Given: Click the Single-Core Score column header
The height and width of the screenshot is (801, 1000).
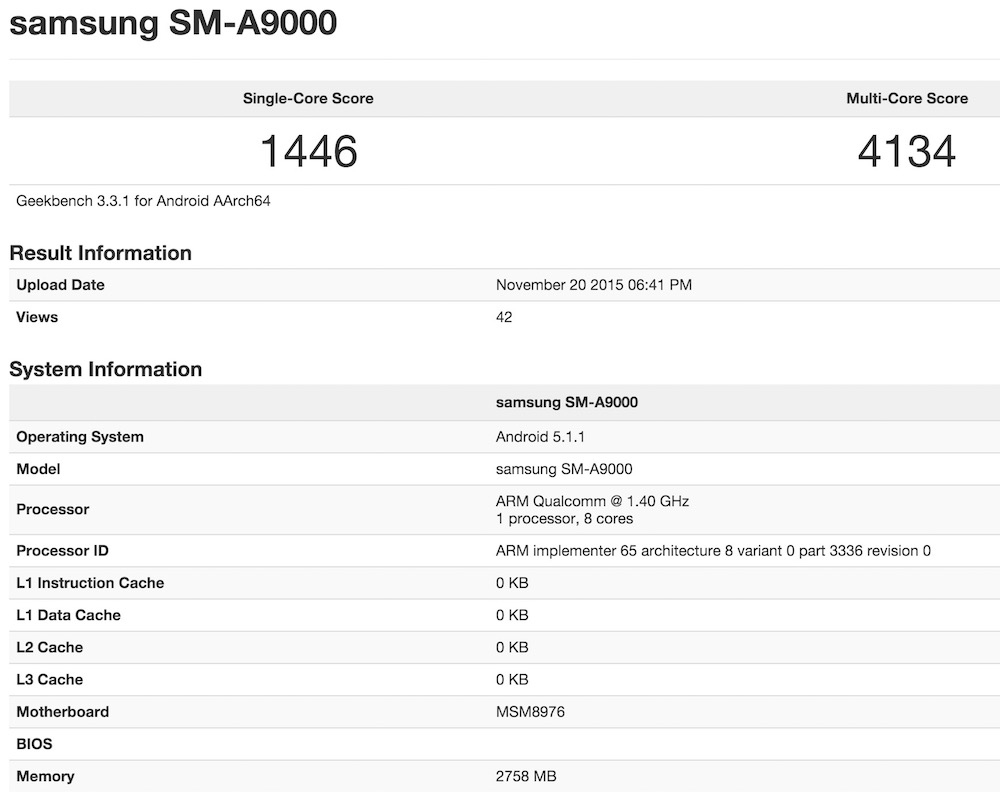Looking at the screenshot, I should click(x=308, y=98).
